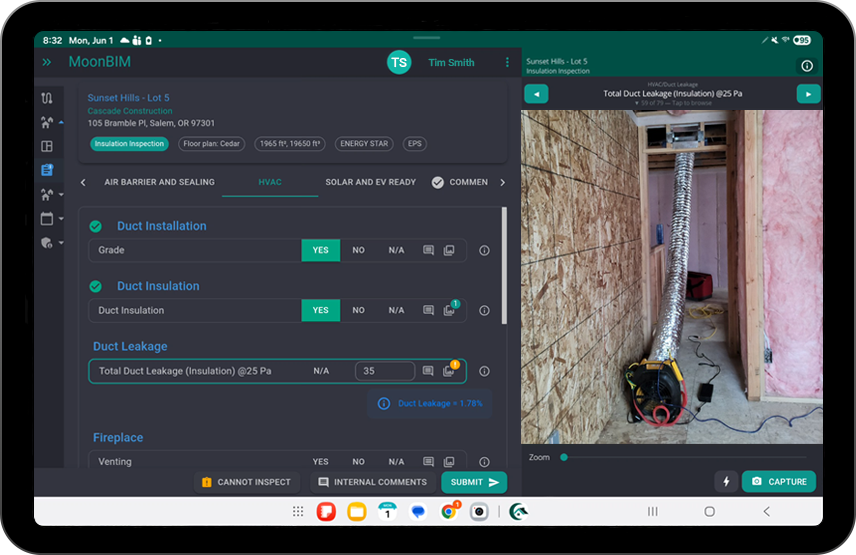
Task: Click Duct Leakage = 1.78% info note
Action: click(430, 403)
